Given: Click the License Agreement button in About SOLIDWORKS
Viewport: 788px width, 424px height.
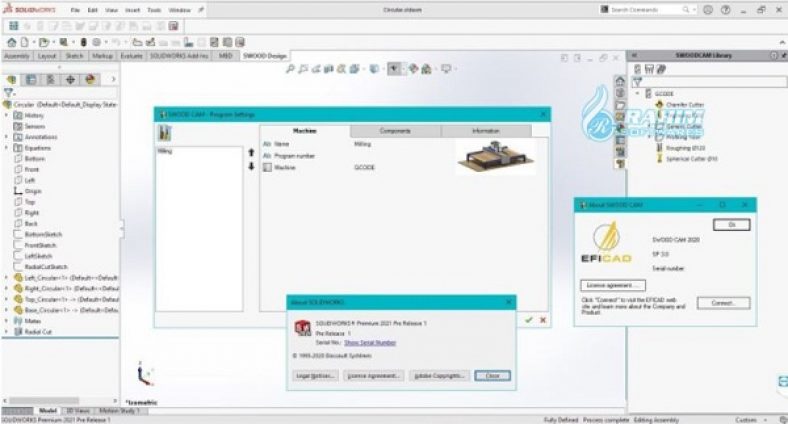Looking at the screenshot, I should click(374, 376).
